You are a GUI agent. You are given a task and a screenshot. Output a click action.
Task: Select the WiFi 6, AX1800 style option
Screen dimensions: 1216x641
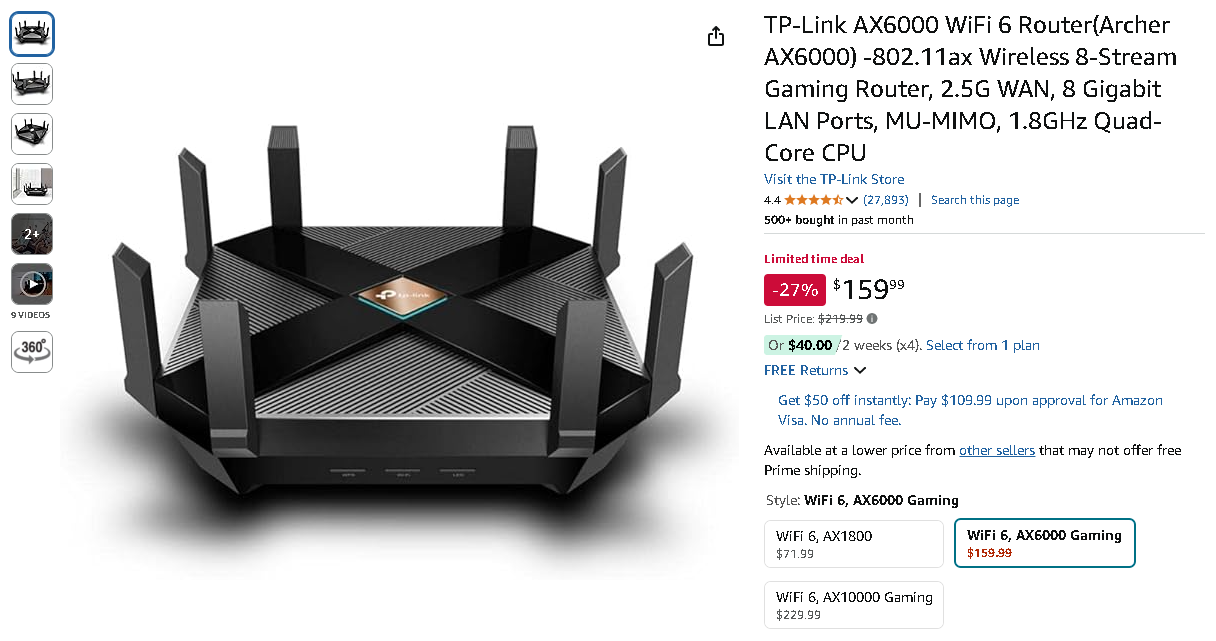pos(853,543)
